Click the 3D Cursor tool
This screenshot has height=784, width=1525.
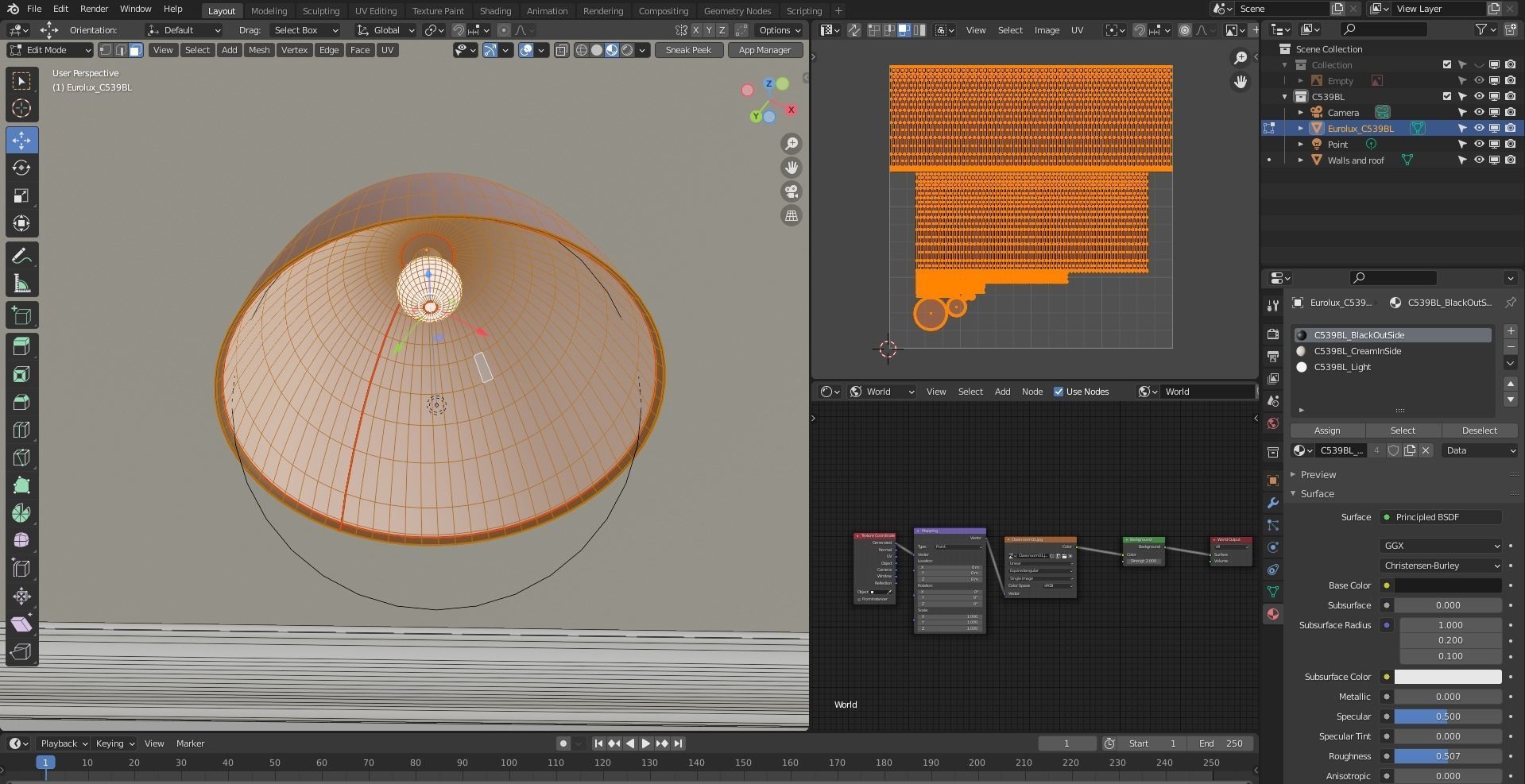coord(21,108)
